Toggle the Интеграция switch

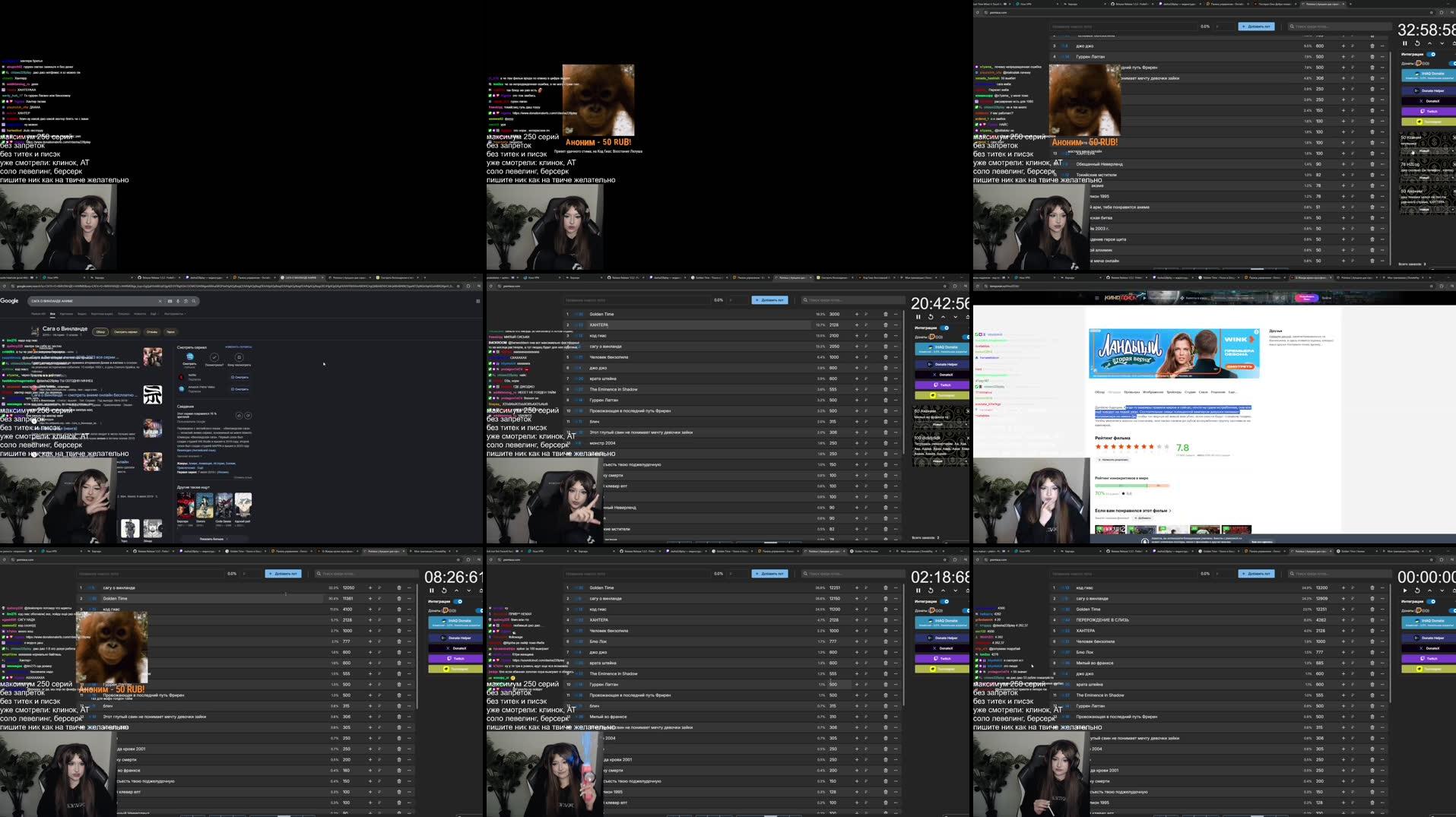pos(944,328)
